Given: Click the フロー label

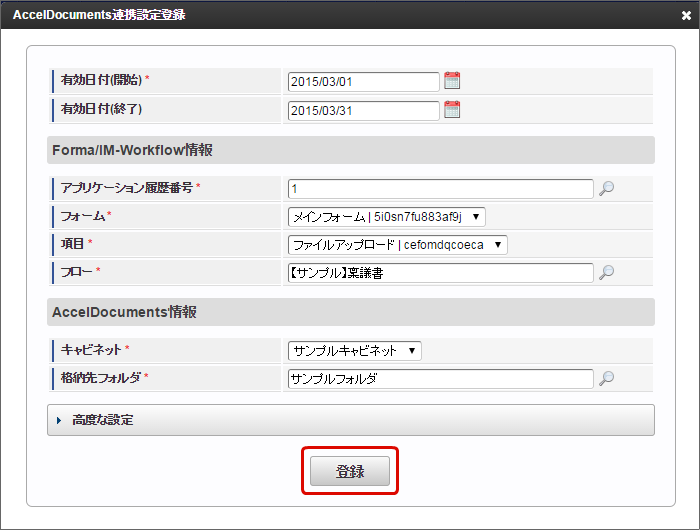Looking at the screenshot, I should click(x=77, y=271).
